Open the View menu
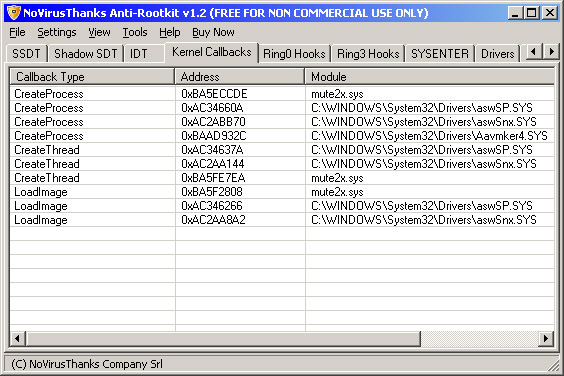 click(99, 32)
